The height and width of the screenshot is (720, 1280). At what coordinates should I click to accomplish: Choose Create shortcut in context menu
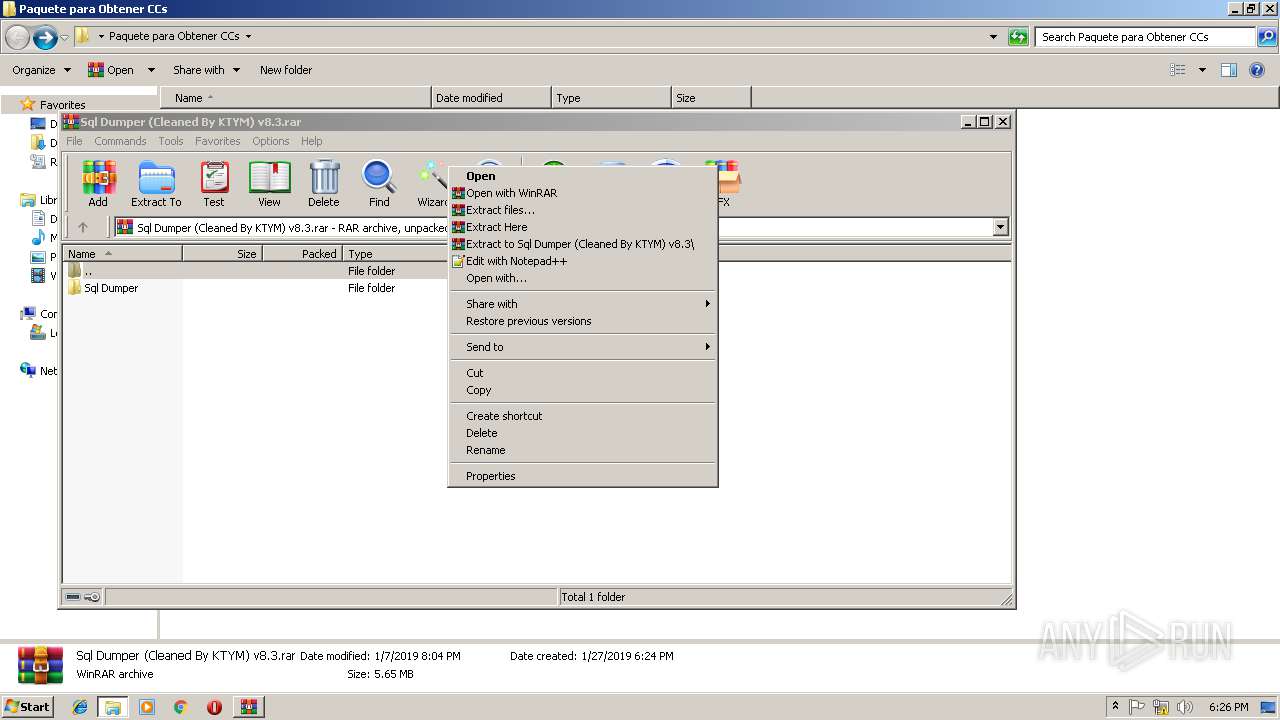[x=582, y=416]
